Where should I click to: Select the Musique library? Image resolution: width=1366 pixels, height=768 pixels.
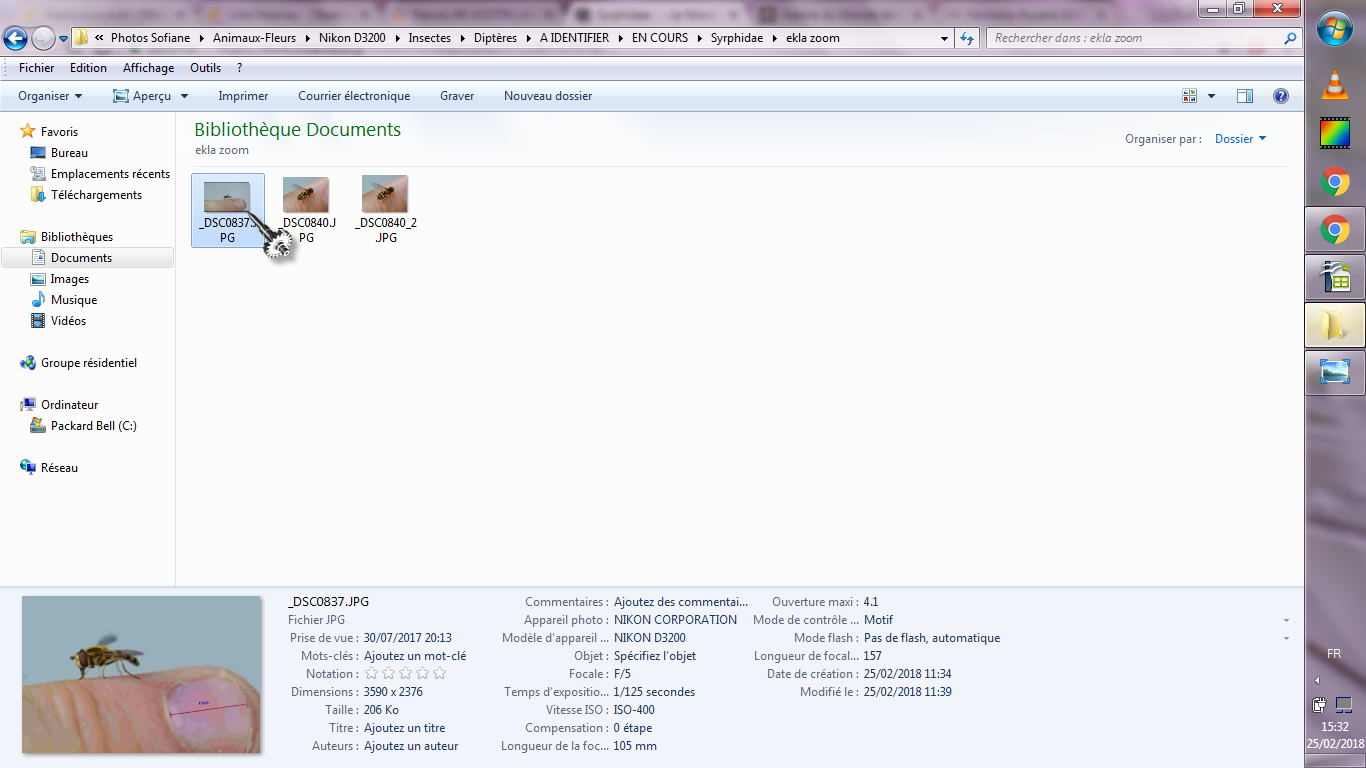point(74,300)
